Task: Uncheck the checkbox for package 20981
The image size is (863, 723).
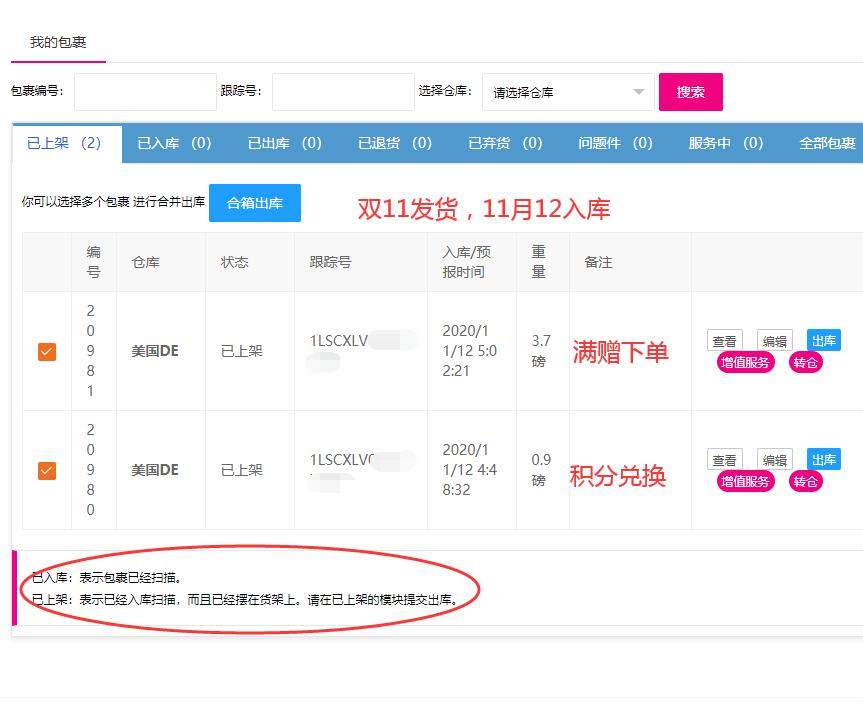Action: click(x=47, y=352)
